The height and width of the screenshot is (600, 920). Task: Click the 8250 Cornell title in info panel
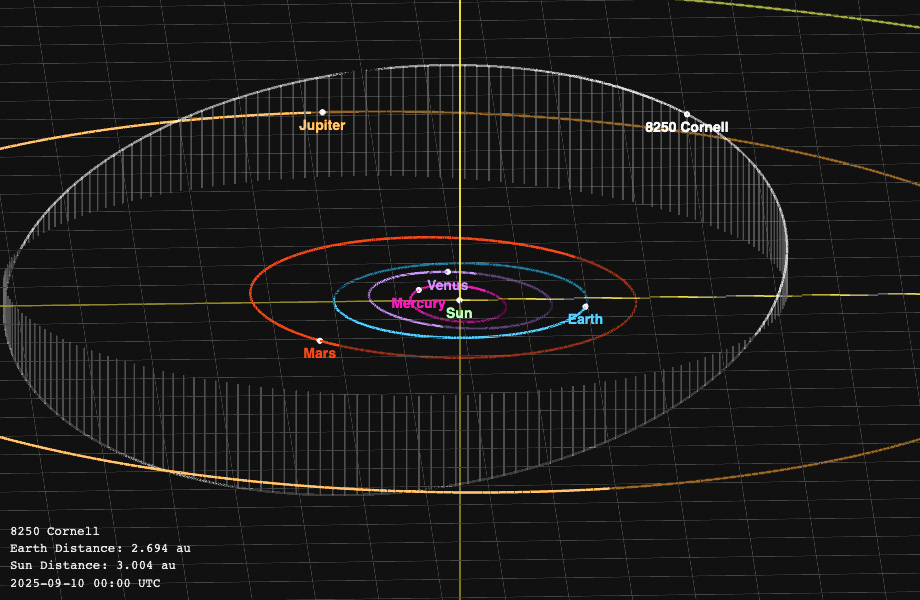(55, 532)
